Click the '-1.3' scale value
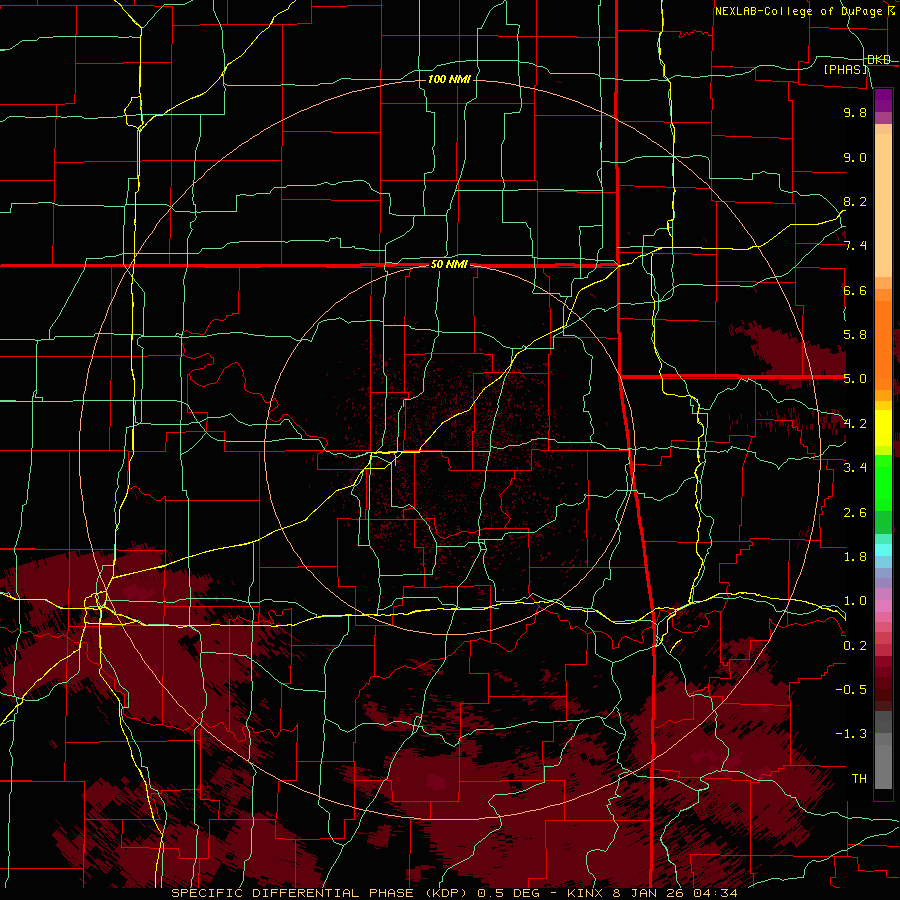This screenshot has height=900, width=900. 851,734
